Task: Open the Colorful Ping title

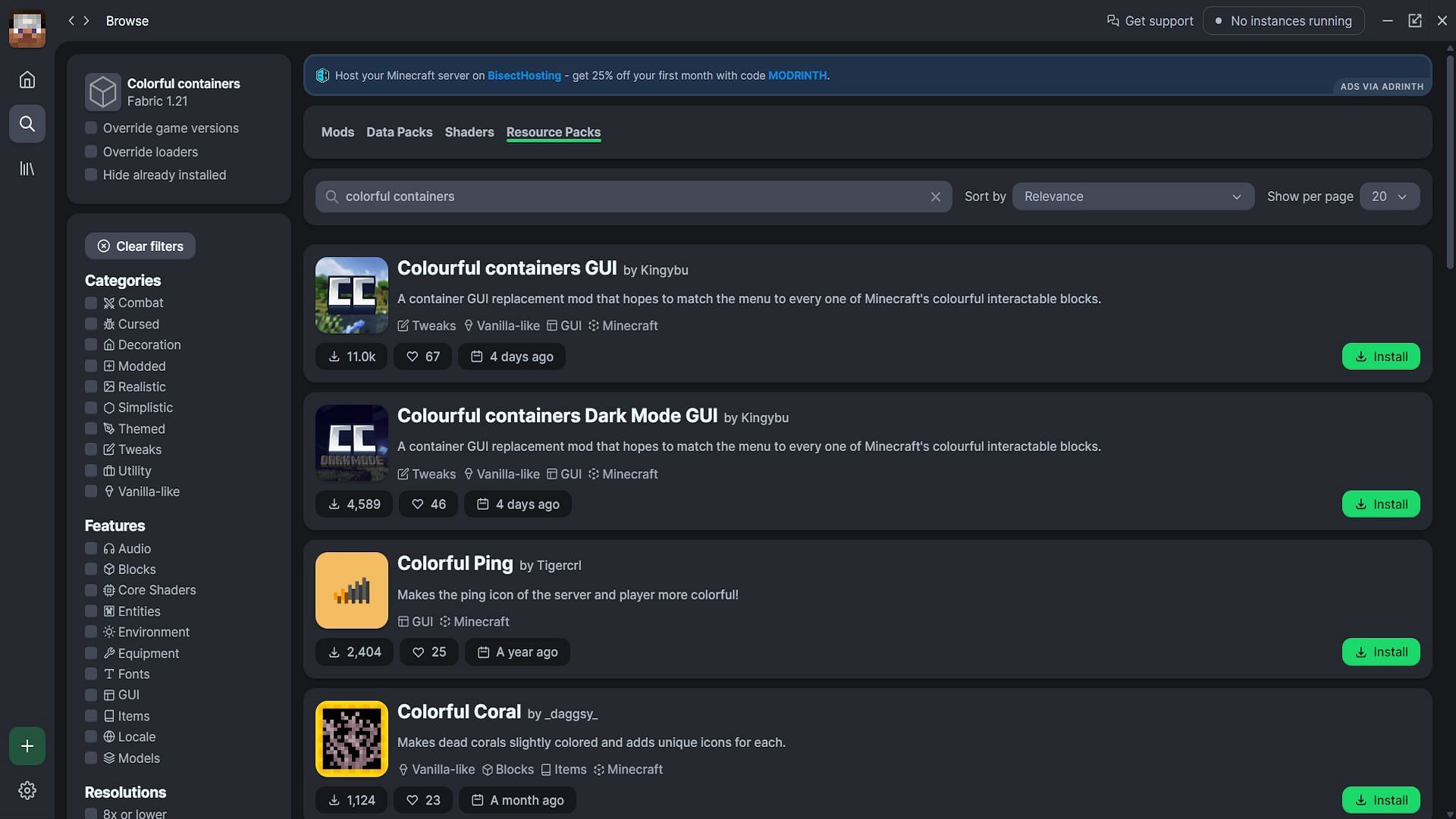Action: [x=455, y=563]
